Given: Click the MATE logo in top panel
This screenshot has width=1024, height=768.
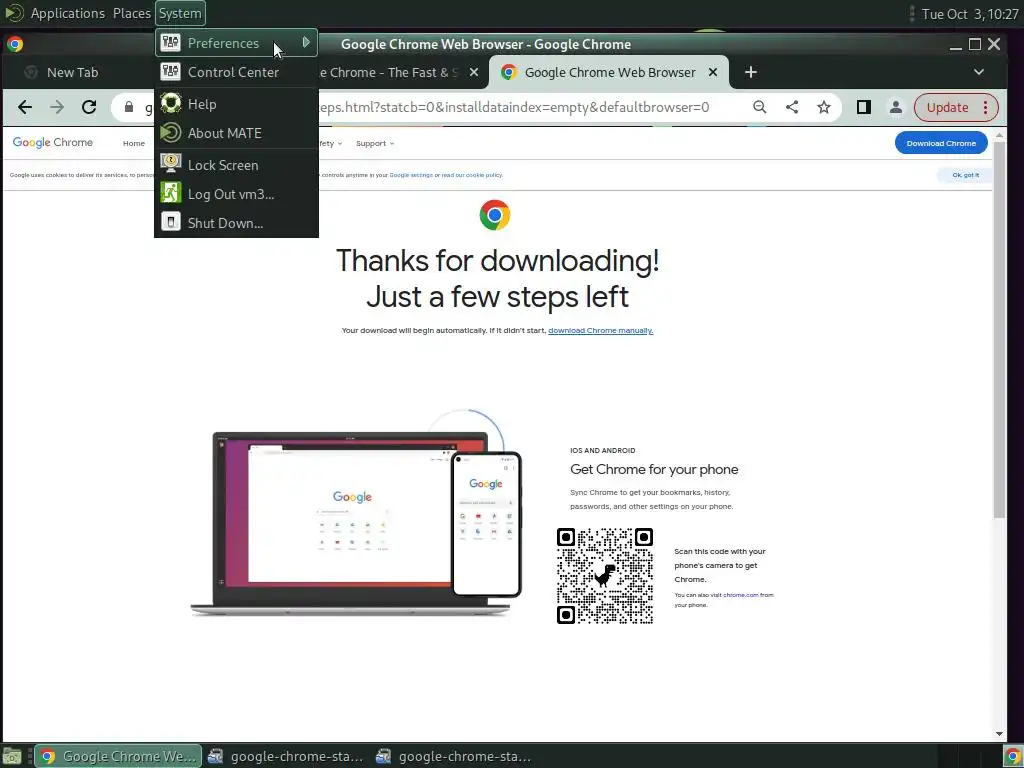Looking at the screenshot, I should (14, 13).
